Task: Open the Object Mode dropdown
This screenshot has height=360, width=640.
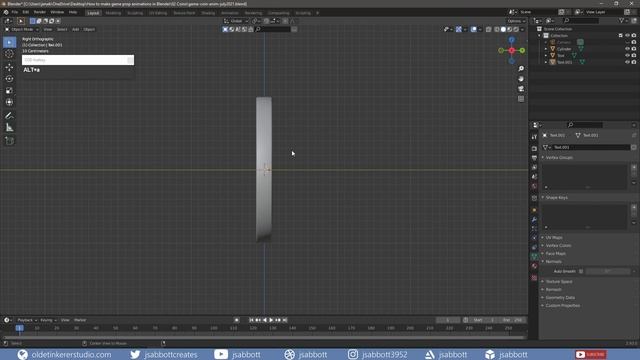Action: point(22,29)
